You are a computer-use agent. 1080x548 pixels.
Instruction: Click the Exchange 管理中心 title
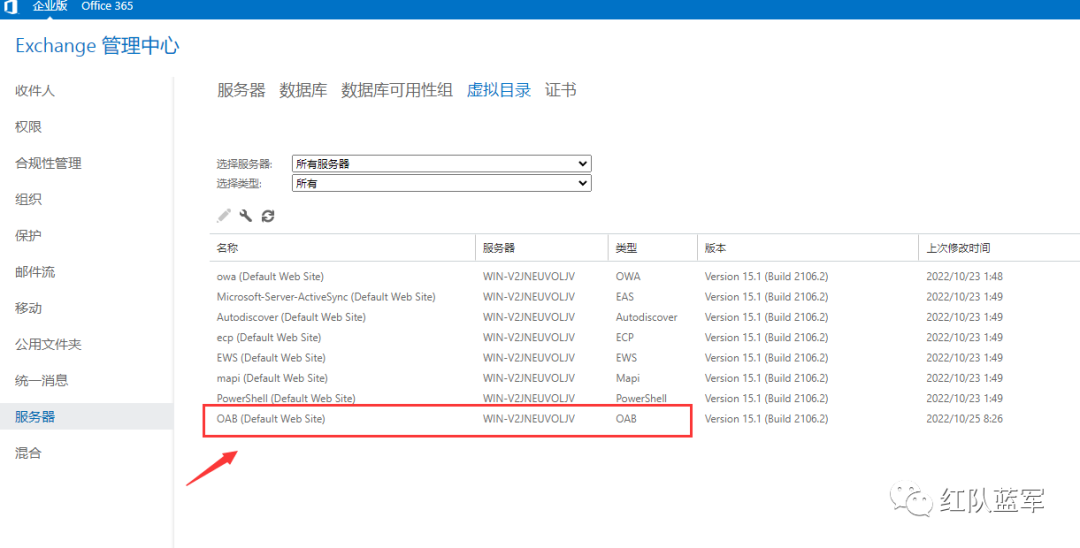point(97,46)
